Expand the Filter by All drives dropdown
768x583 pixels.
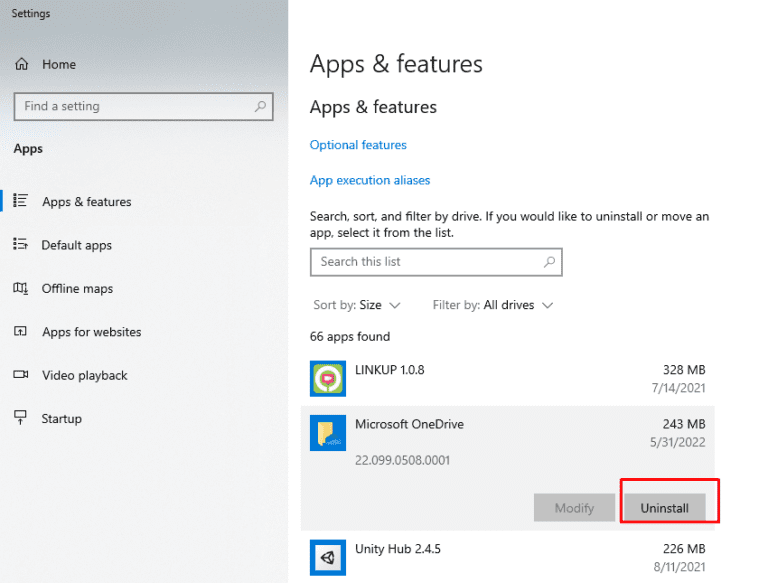click(493, 305)
